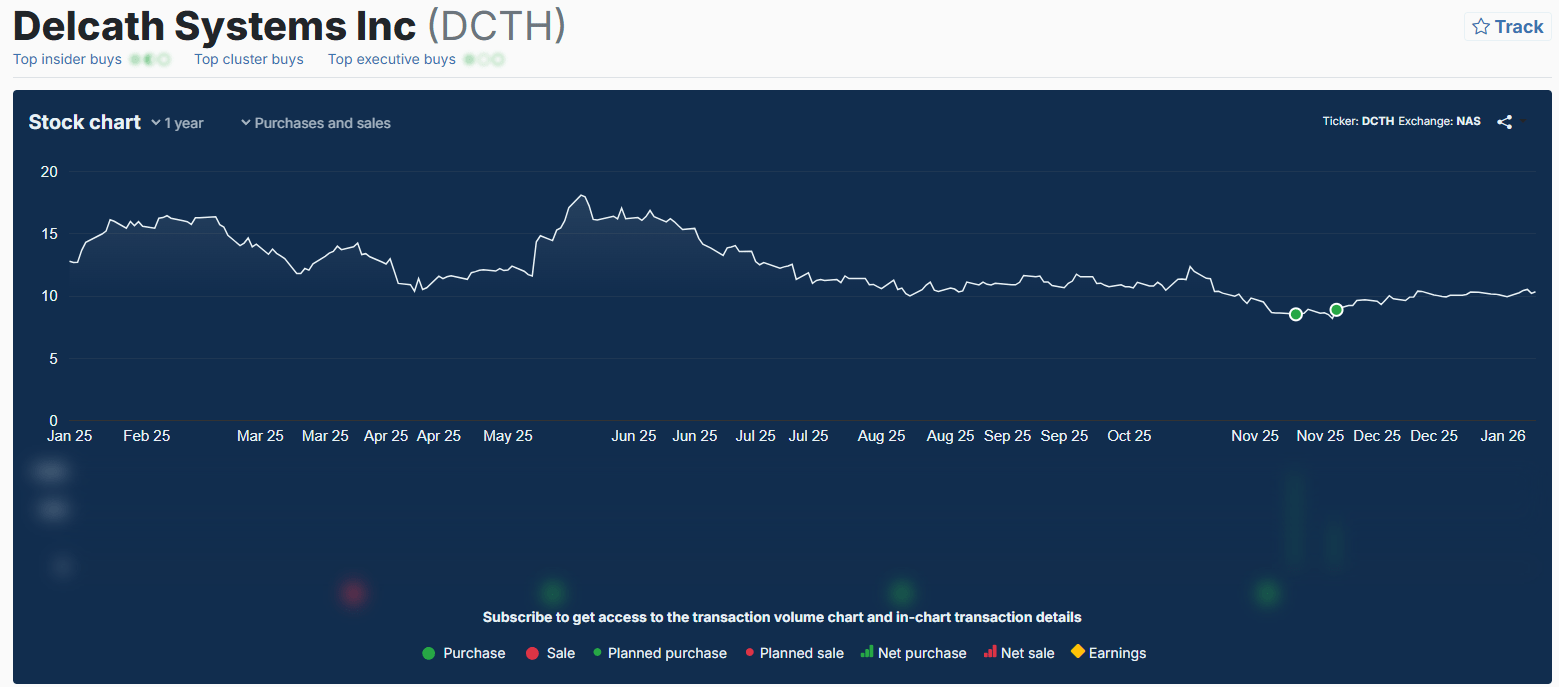Click the share icon near the exchange label
The width and height of the screenshot is (1559, 687).
(1504, 122)
